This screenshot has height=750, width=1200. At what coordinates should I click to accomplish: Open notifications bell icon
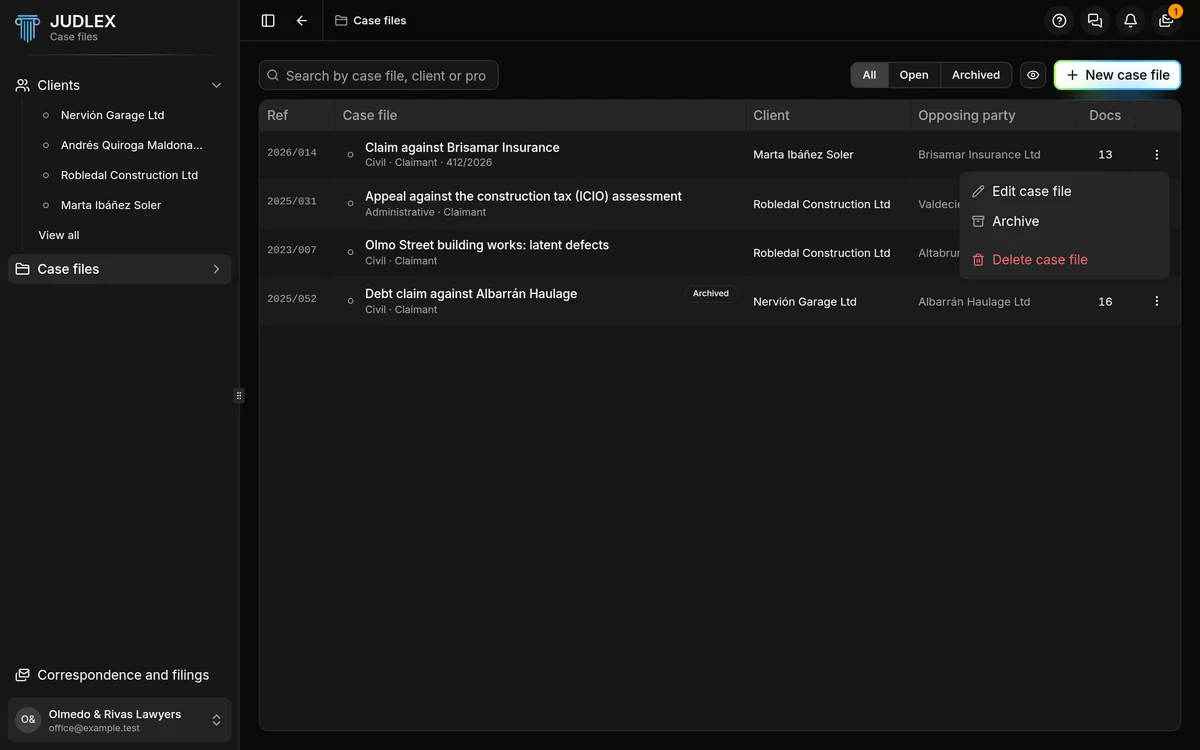pos(1130,20)
